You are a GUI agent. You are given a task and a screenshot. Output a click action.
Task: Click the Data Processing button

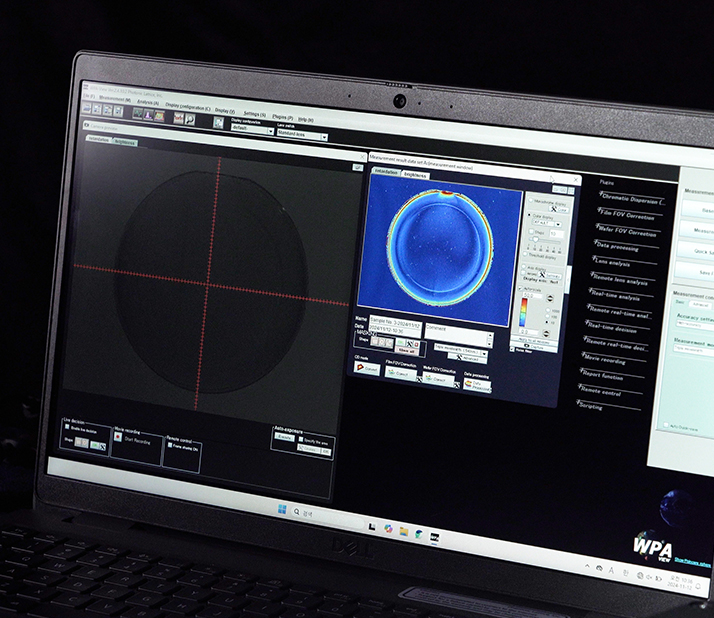pyautogui.click(x=477, y=385)
